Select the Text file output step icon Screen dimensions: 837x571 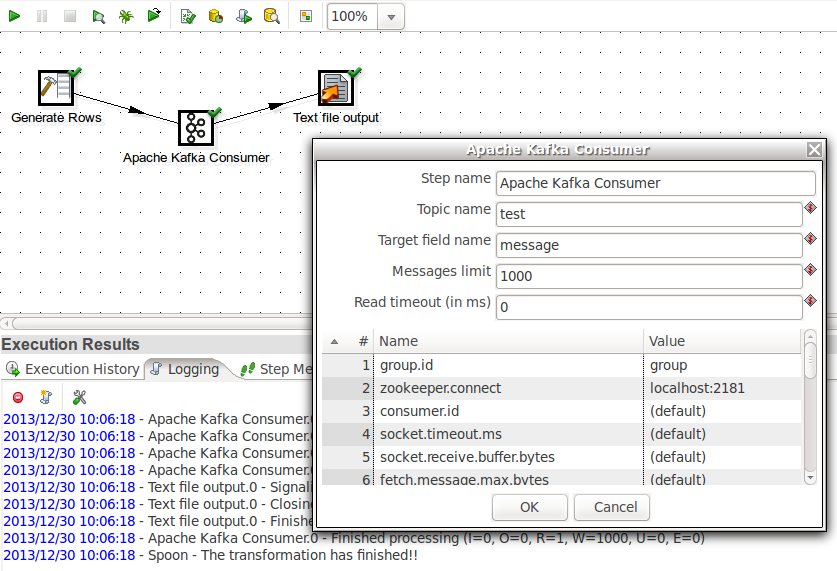(336, 88)
